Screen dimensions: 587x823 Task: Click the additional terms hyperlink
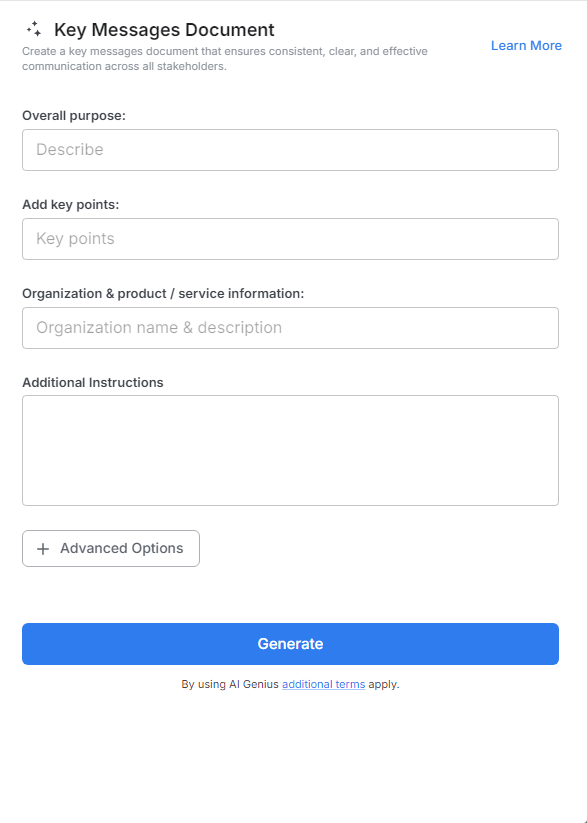tap(323, 684)
